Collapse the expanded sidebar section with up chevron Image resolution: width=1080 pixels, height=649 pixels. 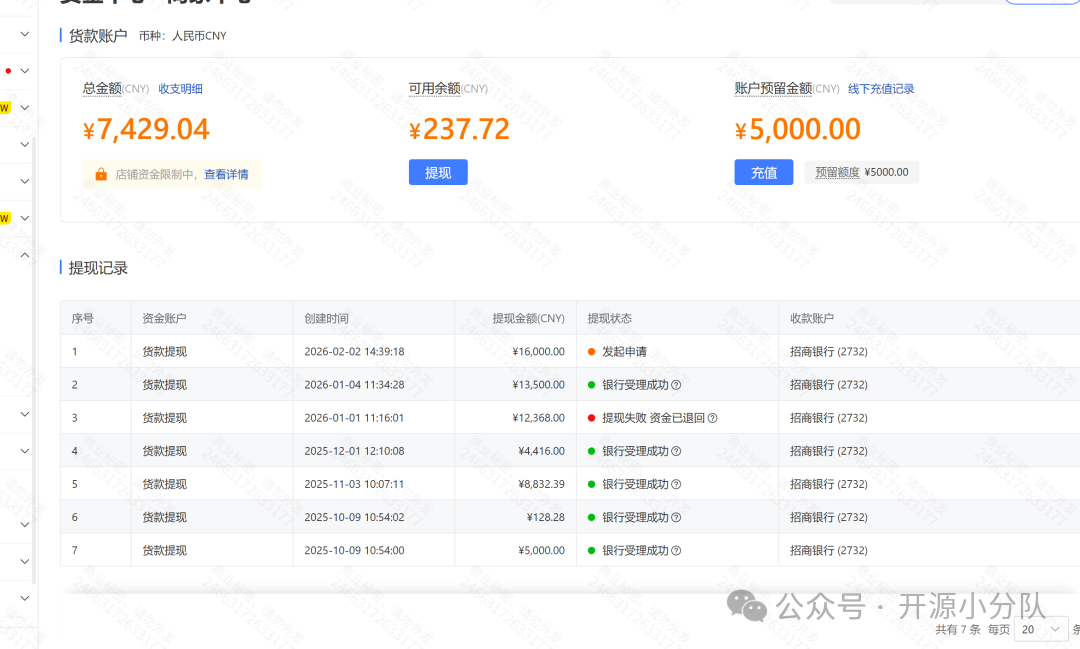click(25, 255)
